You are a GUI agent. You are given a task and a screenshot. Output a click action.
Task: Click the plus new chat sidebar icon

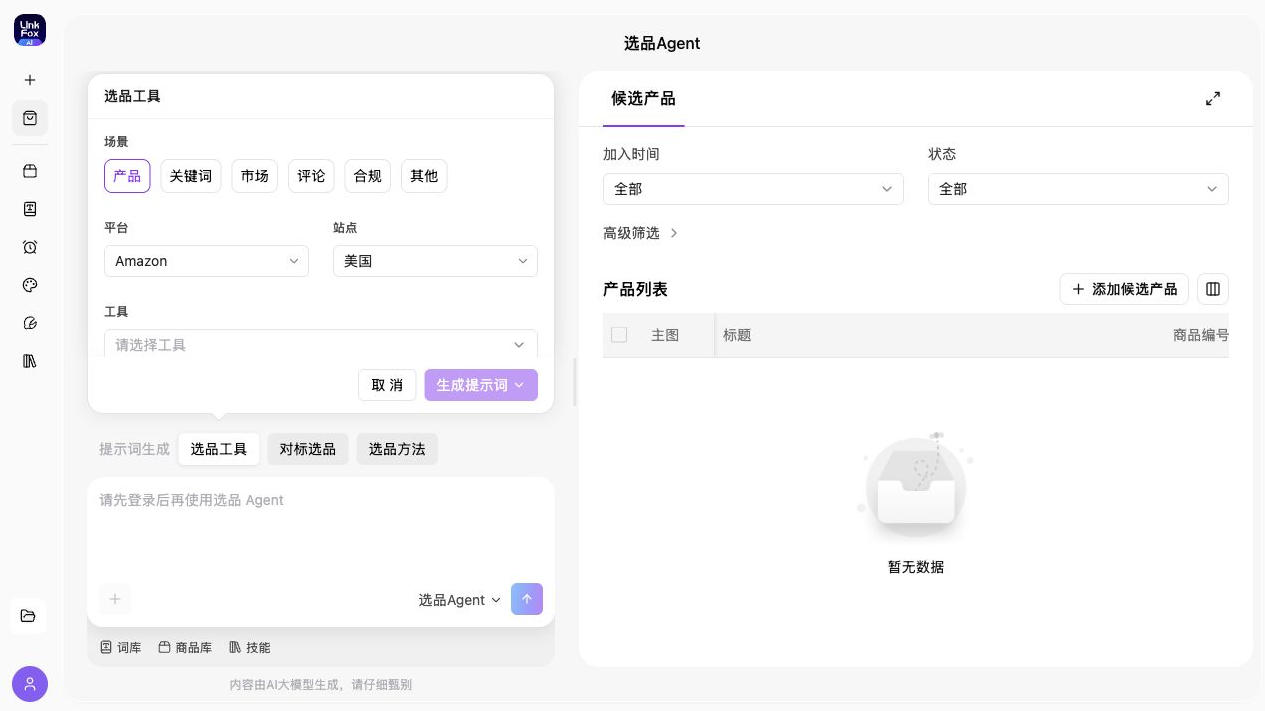[x=30, y=80]
